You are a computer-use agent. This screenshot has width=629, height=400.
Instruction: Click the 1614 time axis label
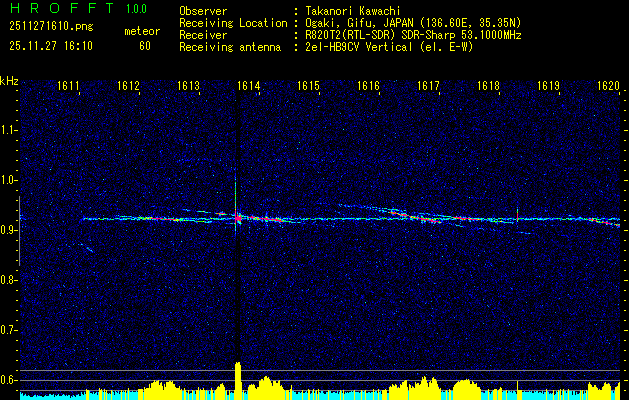pyautogui.click(x=248, y=85)
